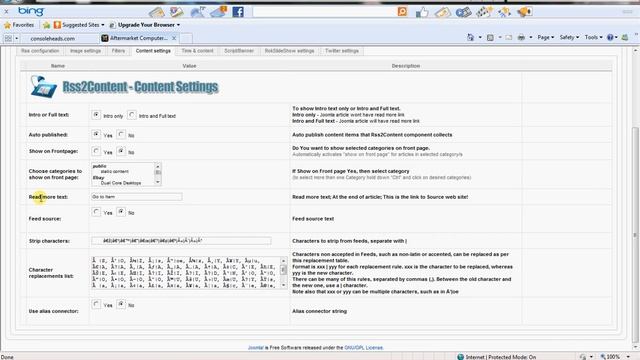Set Feed source to No
This screenshot has height=360, width=640.
click(x=121, y=212)
